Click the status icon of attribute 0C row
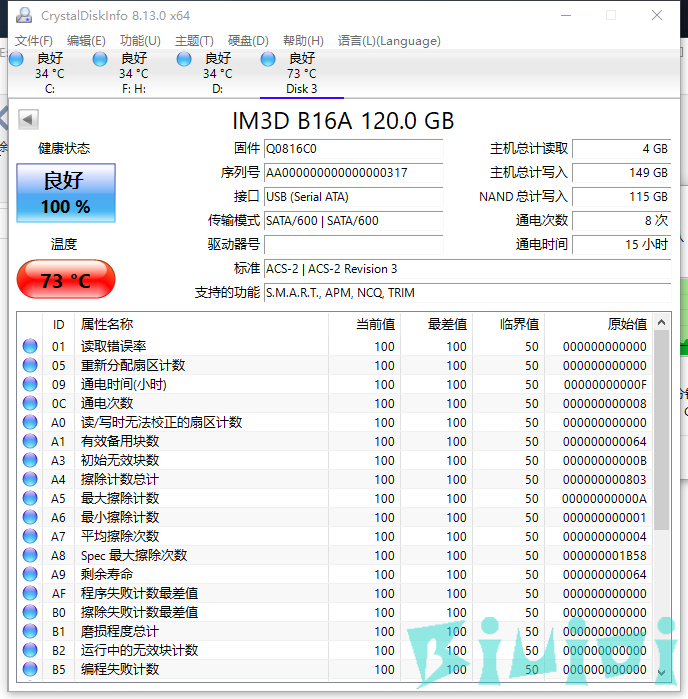688x699 pixels. coord(30,403)
